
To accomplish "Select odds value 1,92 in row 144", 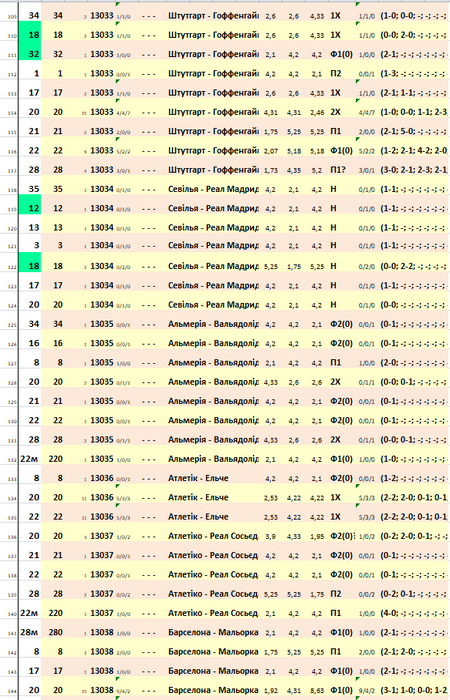I will [x=271, y=691].
